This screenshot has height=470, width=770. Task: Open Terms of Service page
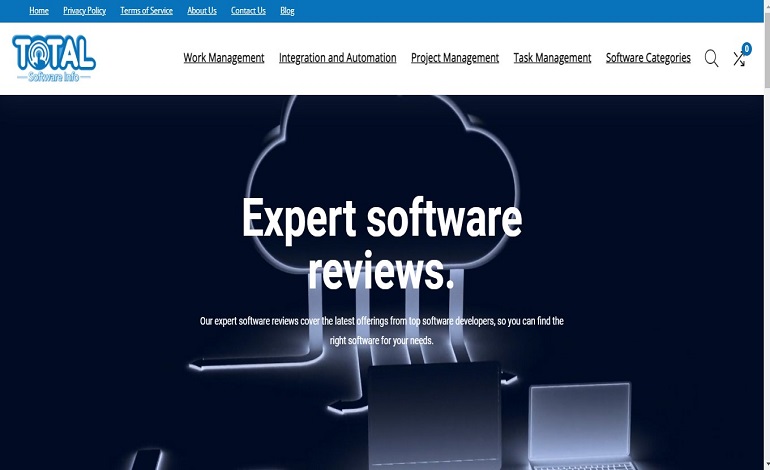point(146,11)
